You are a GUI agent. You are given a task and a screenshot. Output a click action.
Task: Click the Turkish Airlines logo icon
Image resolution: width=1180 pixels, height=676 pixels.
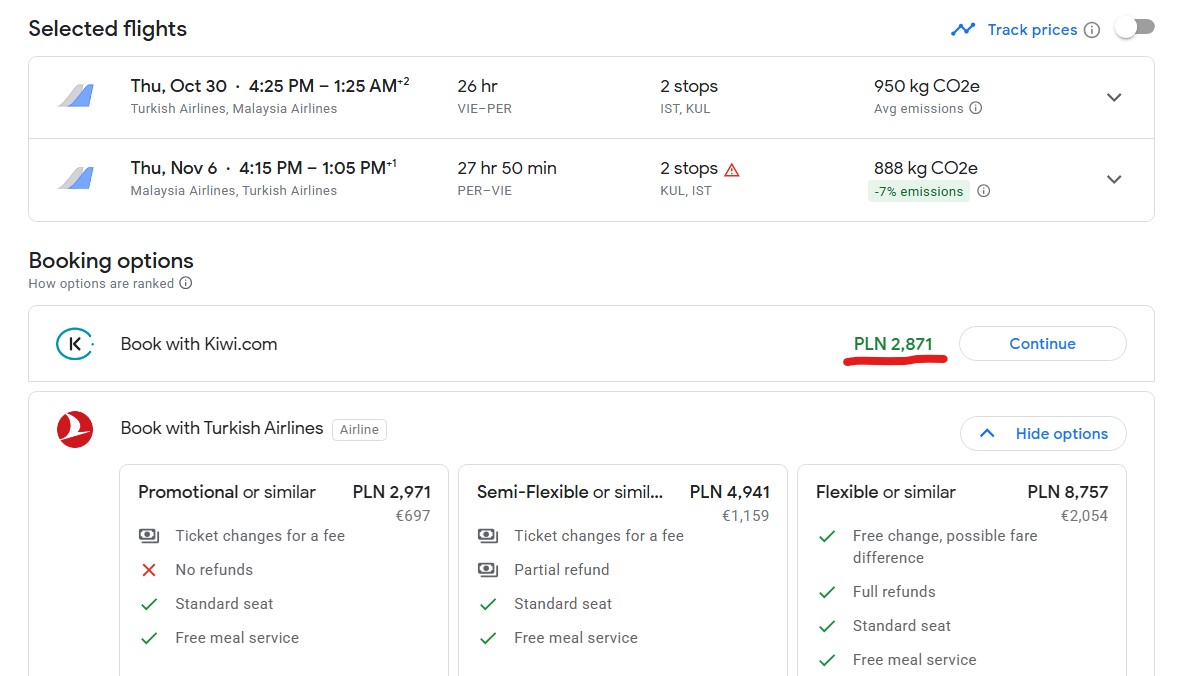75,430
